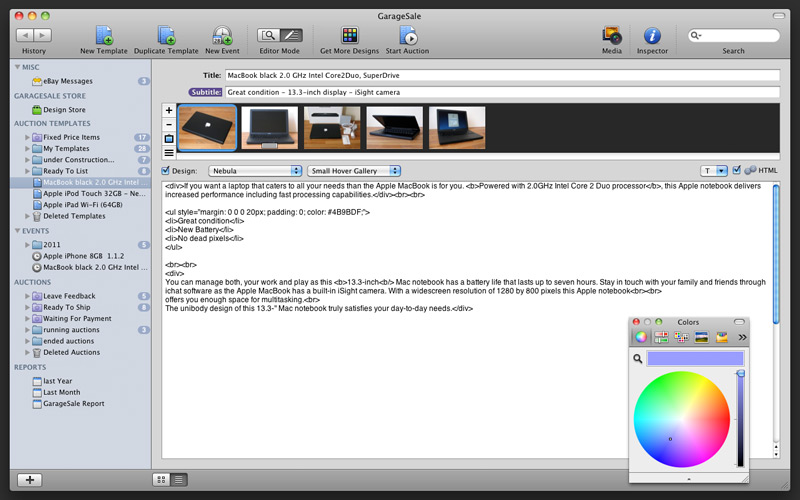Open the Design Store
Image resolution: width=800 pixels, height=500 pixels.
pyautogui.click(x=64, y=110)
